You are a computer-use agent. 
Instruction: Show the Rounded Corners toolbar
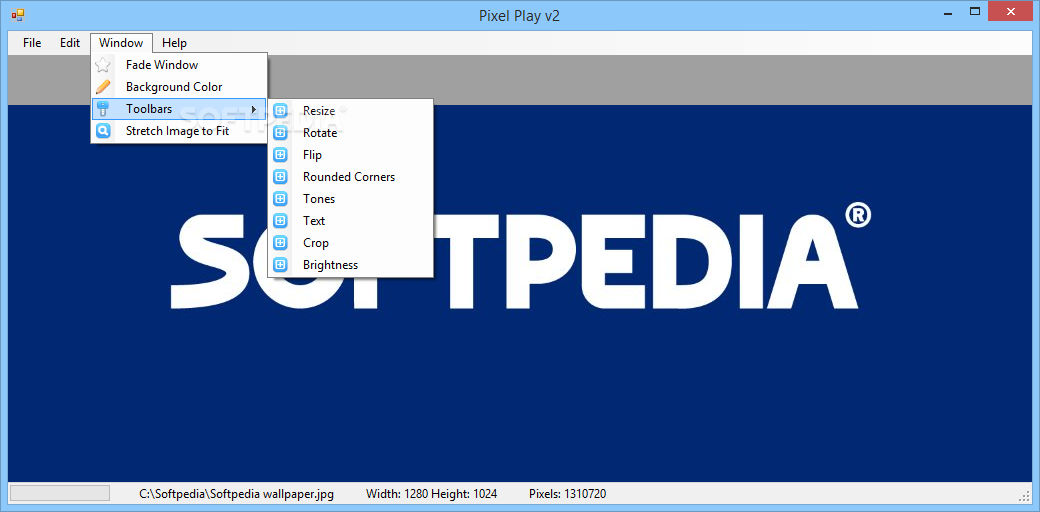click(x=350, y=176)
